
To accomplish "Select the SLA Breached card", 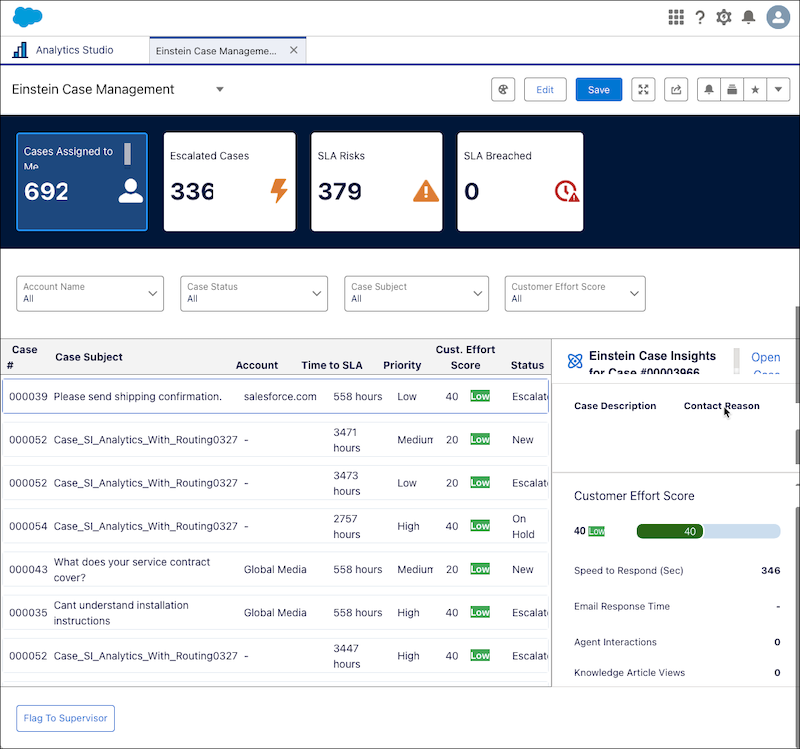I will tap(520, 182).
